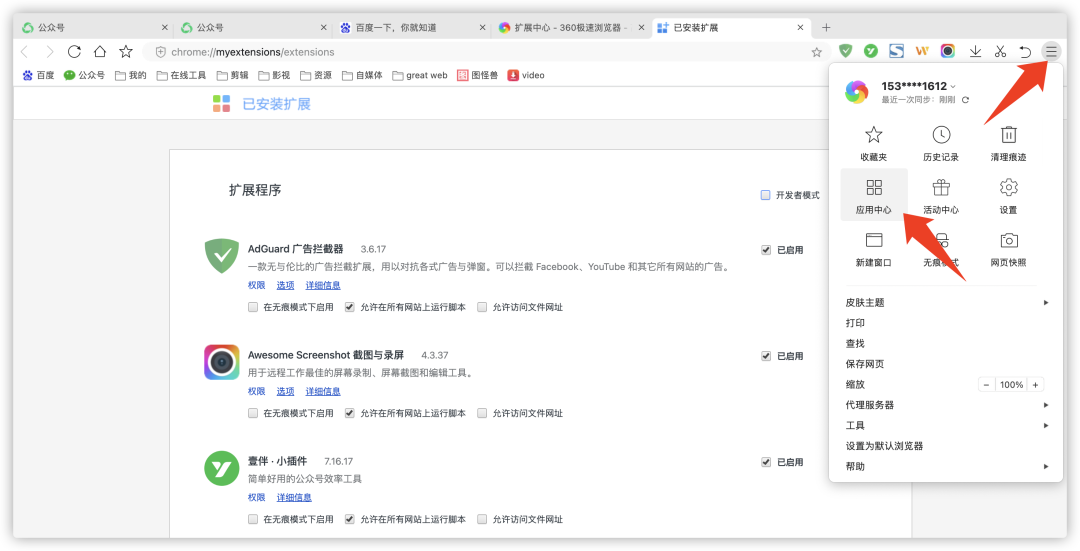Open AdGuard 权限 link

[x=256, y=285]
